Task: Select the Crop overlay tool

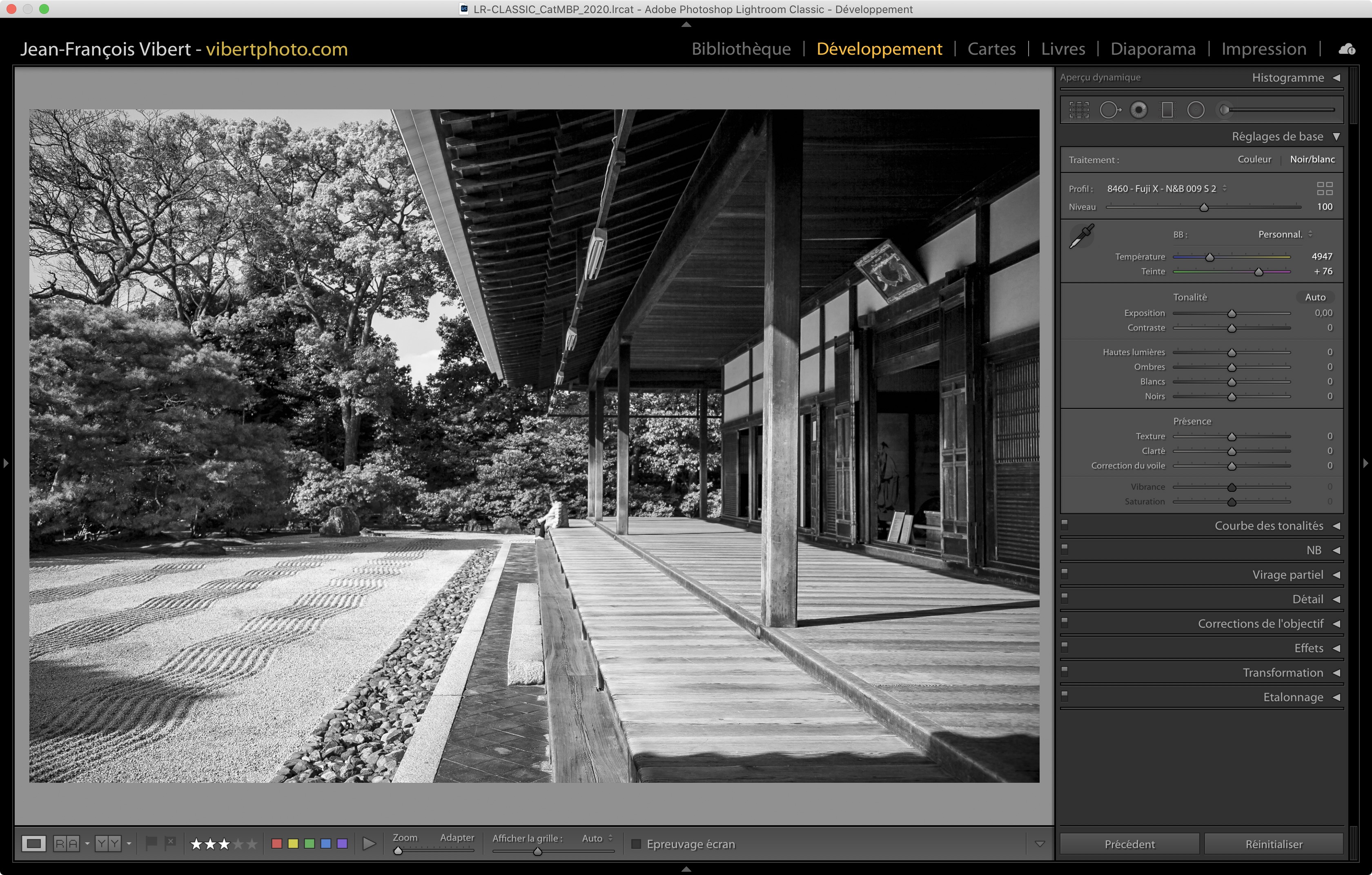Action: (1078, 110)
